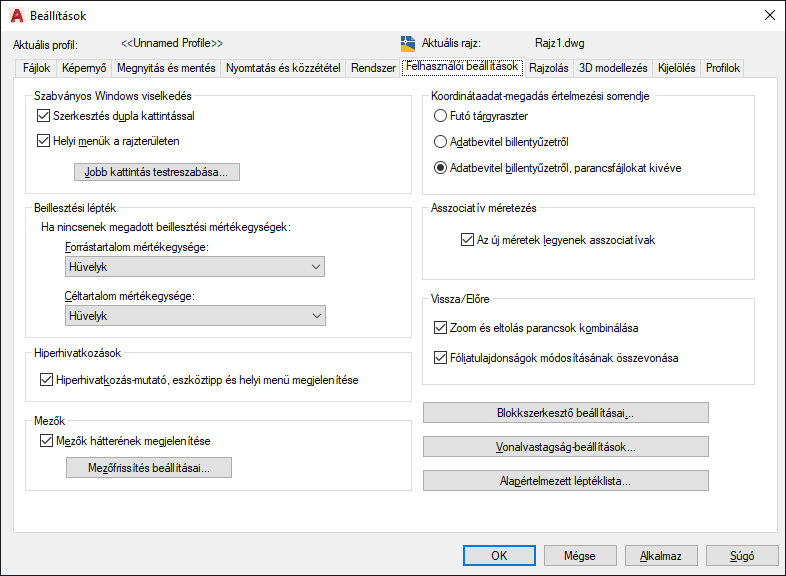The image size is (786, 576).
Task: Select the Futó tárgyraszter radio option
Action: tap(440, 116)
